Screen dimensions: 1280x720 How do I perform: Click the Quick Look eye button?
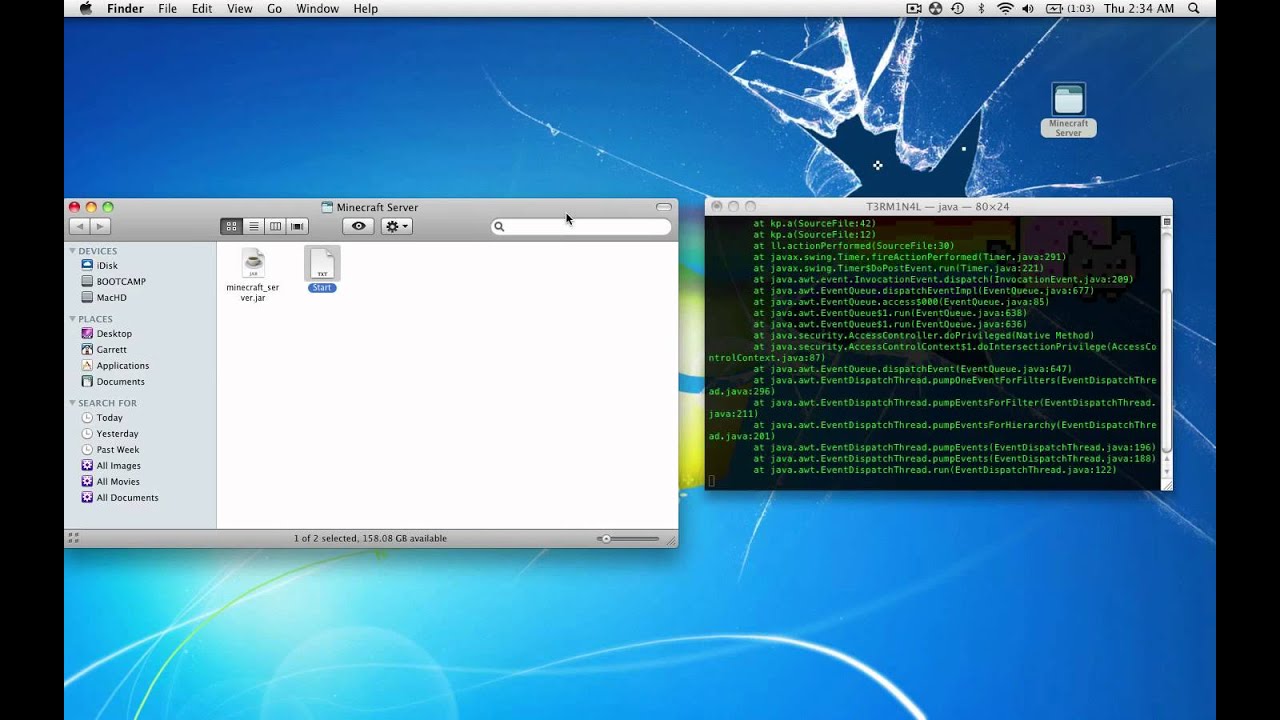(x=358, y=227)
